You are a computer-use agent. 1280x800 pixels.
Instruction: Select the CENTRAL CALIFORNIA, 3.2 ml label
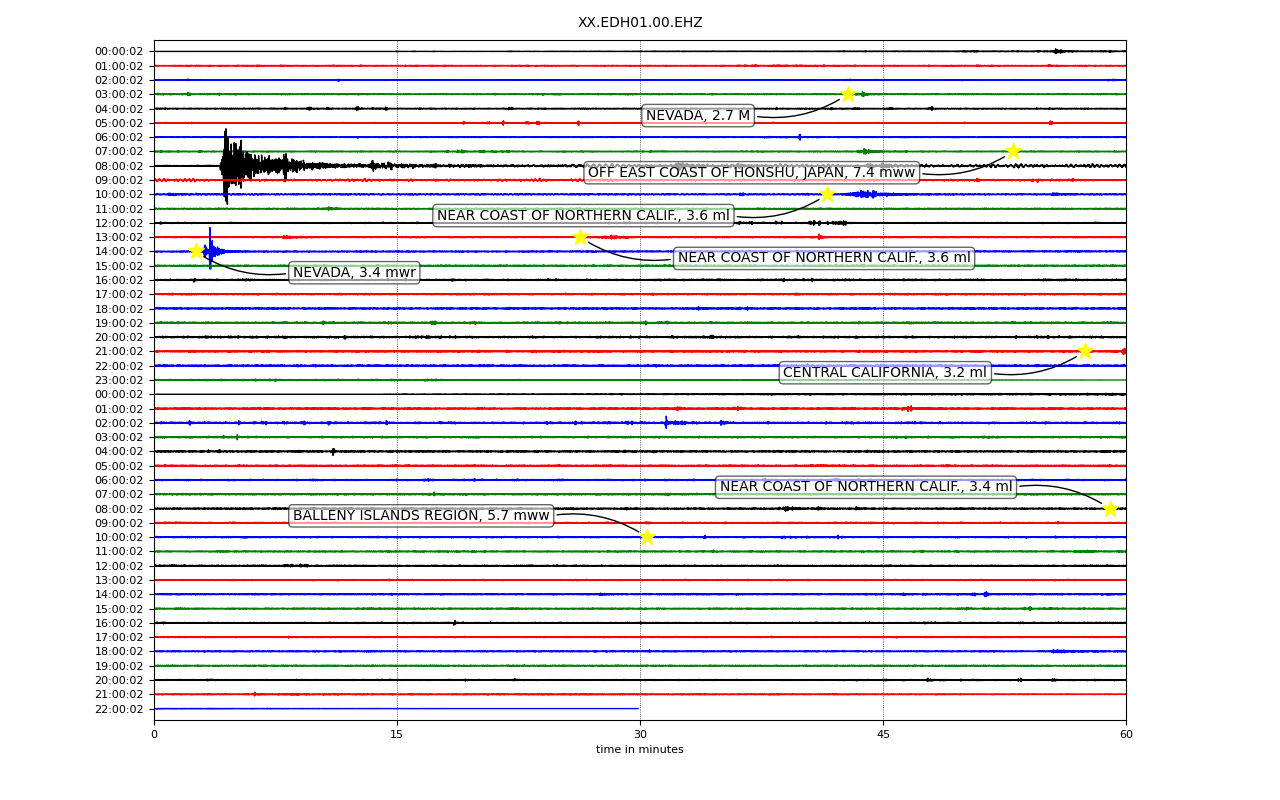point(885,373)
